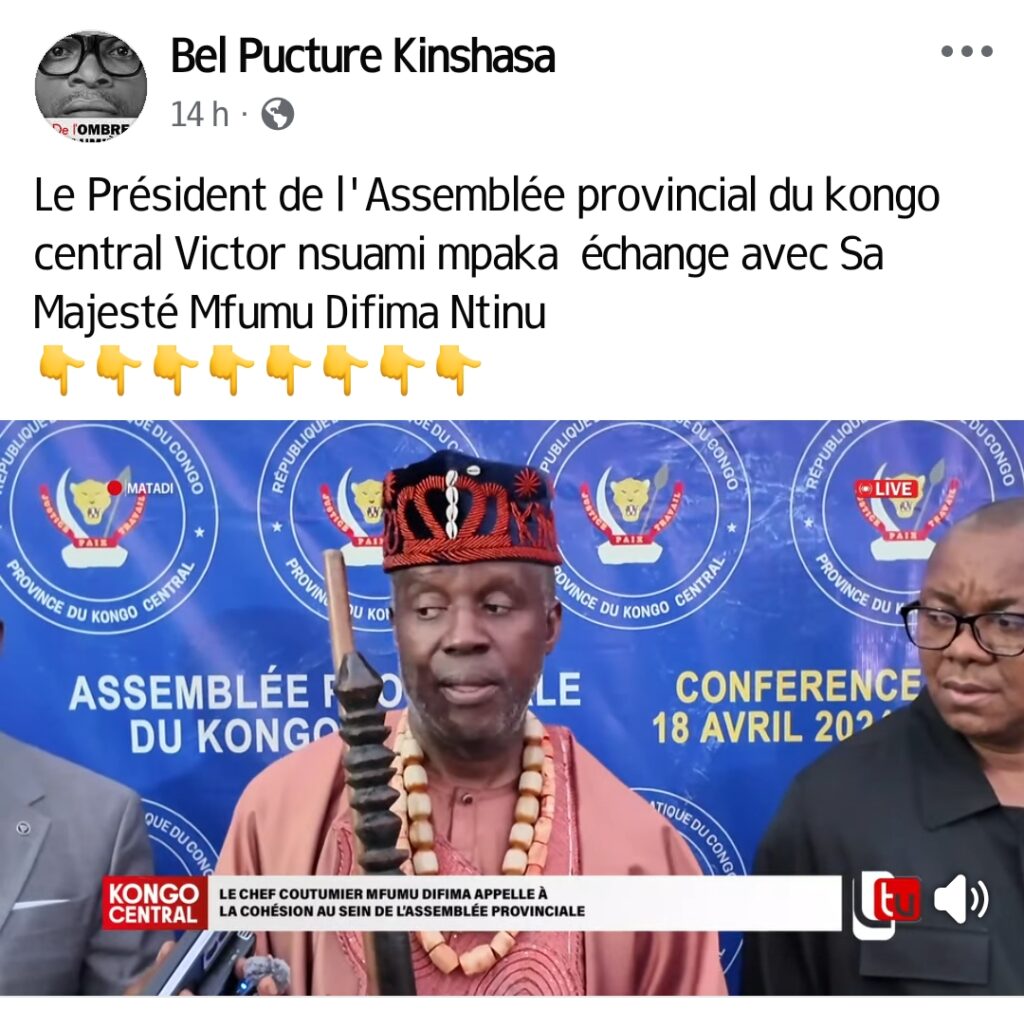
Task: Click the last pointing-down hand emoji
Action: pyautogui.click(x=458, y=370)
